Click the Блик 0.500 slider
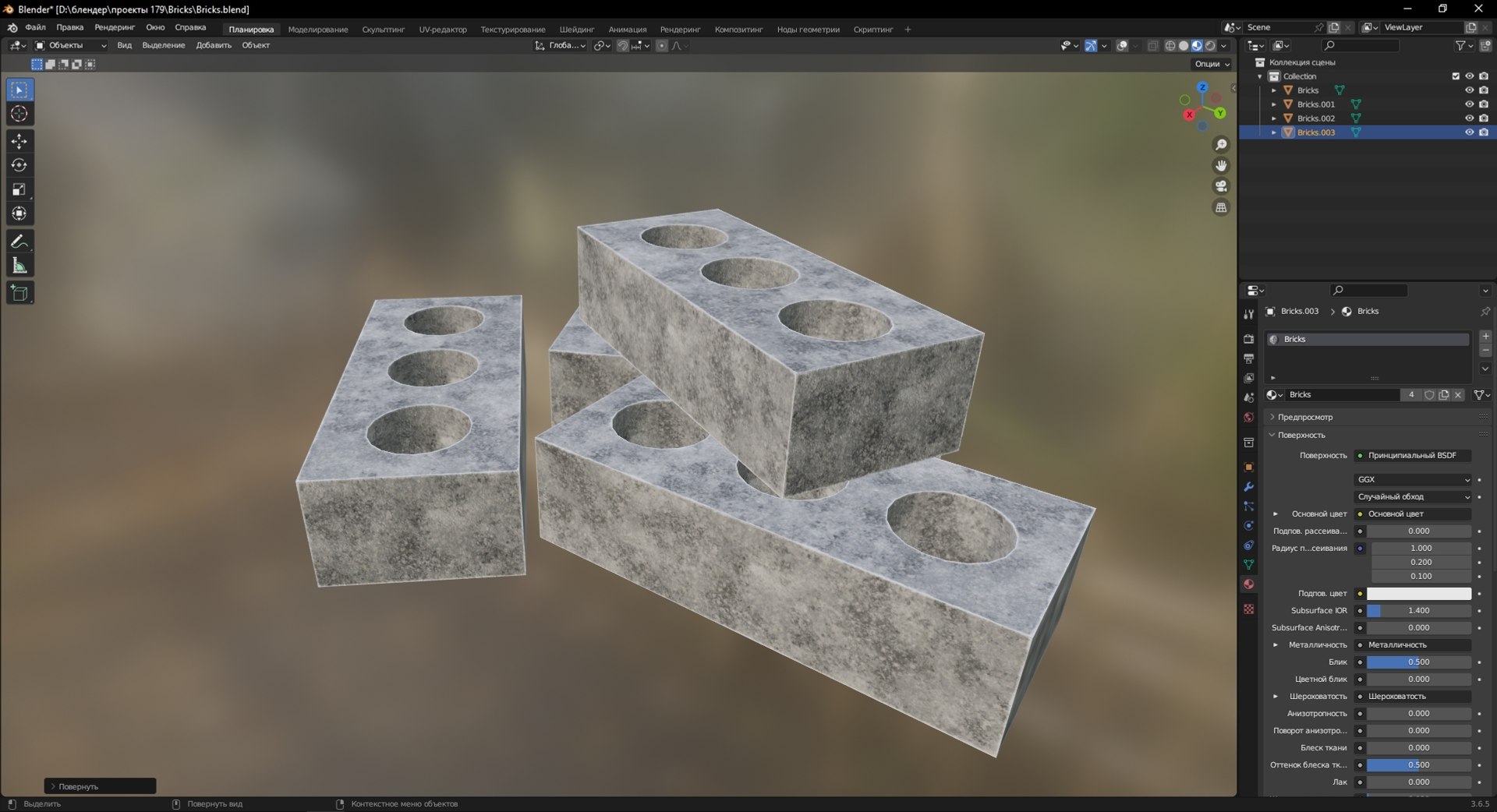 click(1418, 662)
